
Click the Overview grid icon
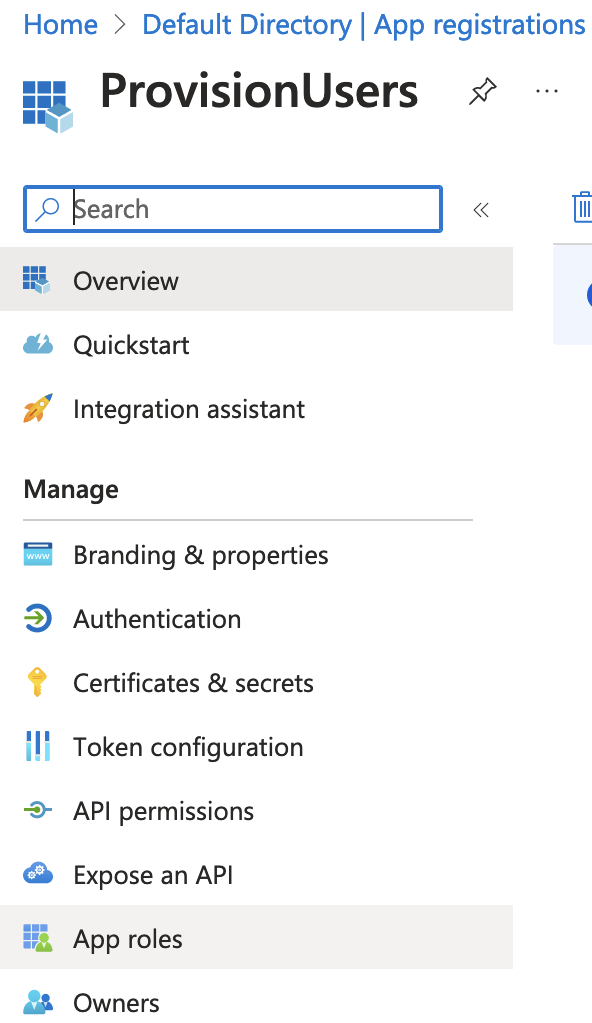tap(37, 280)
